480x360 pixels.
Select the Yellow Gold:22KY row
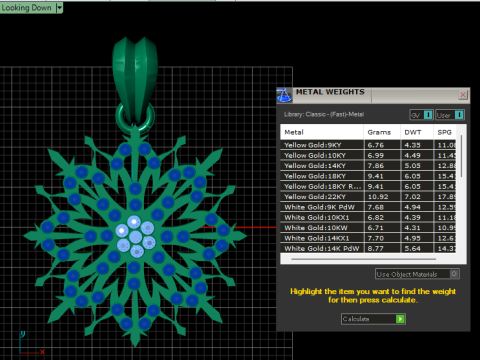pyautogui.click(x=368, y=197)
